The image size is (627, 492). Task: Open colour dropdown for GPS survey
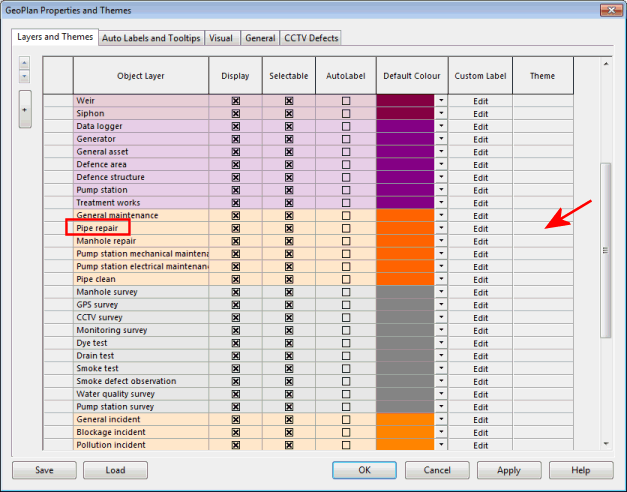(441, 305)
